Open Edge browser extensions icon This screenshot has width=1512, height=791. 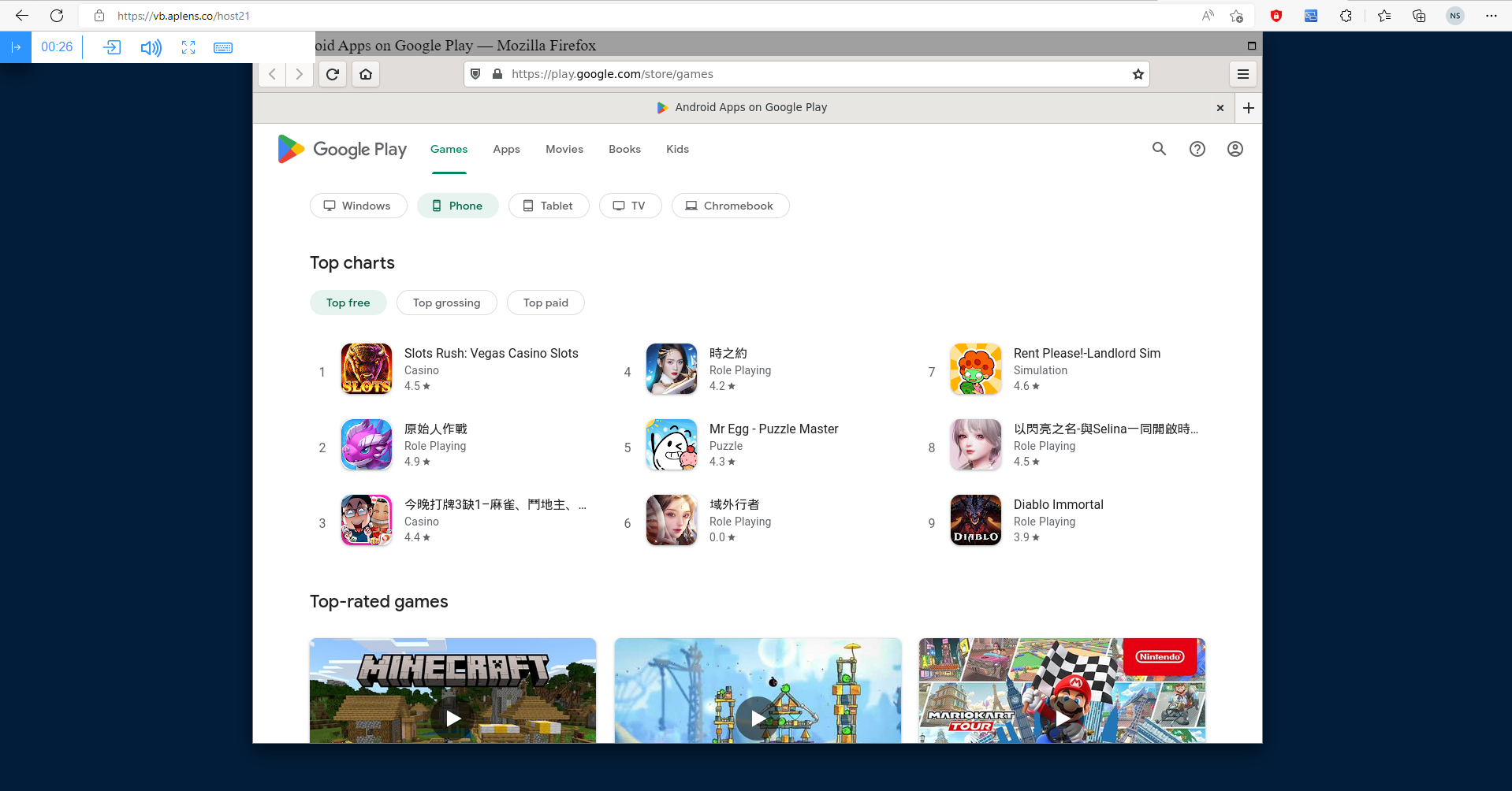(1346, 16)
